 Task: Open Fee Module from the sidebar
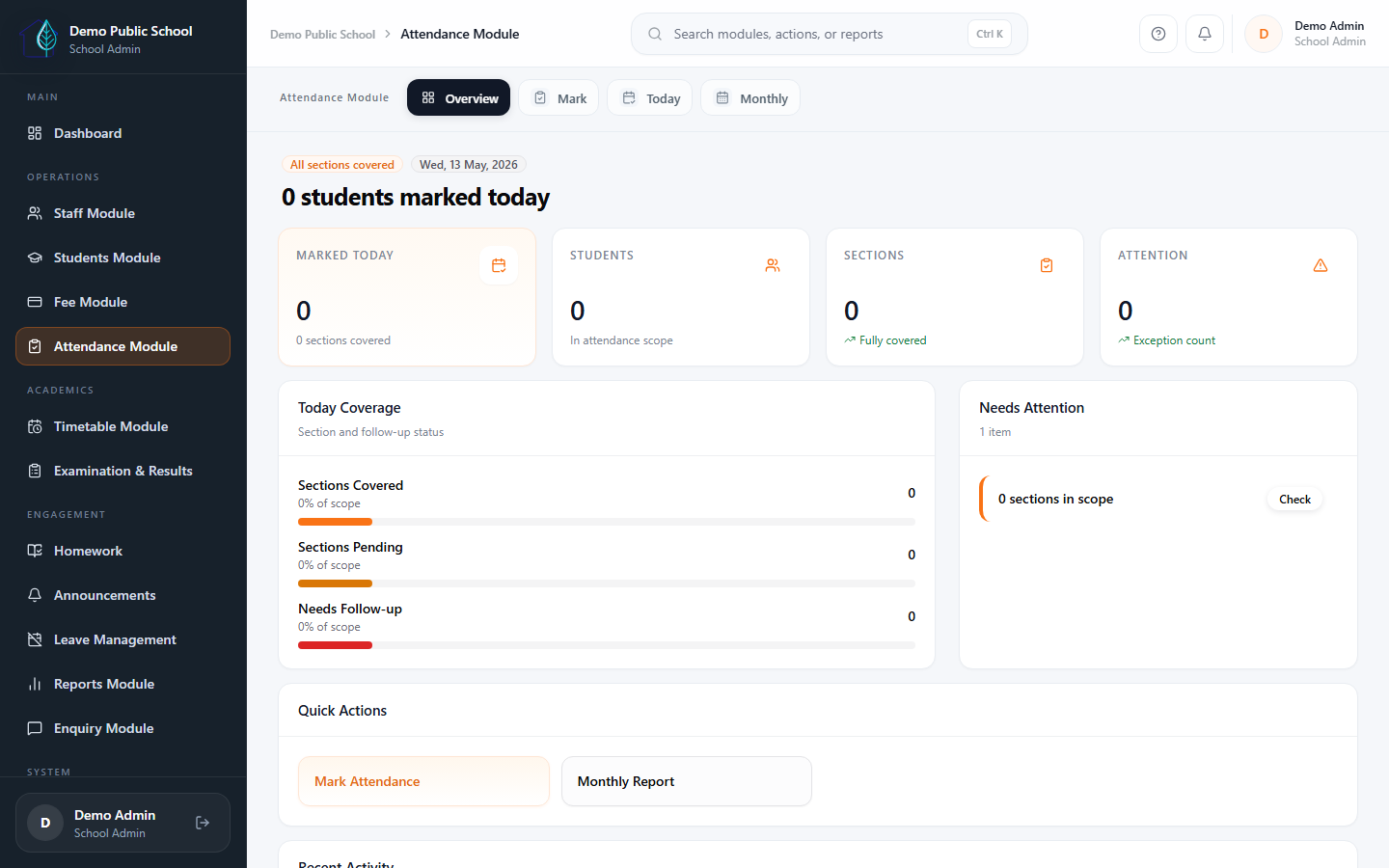pyautogui.click(x=123, y=302)
